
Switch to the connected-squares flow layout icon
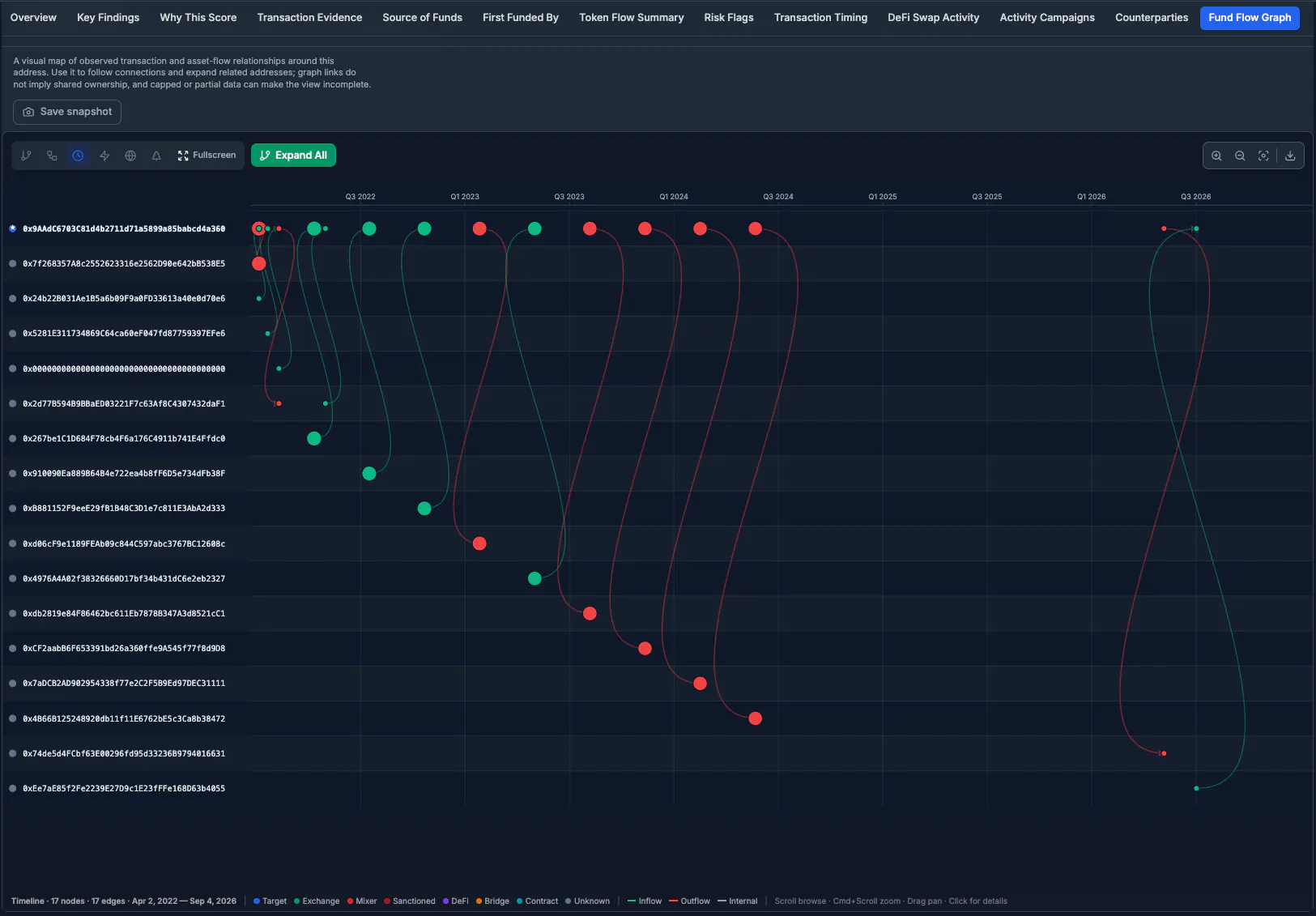[x=52, y=156]
